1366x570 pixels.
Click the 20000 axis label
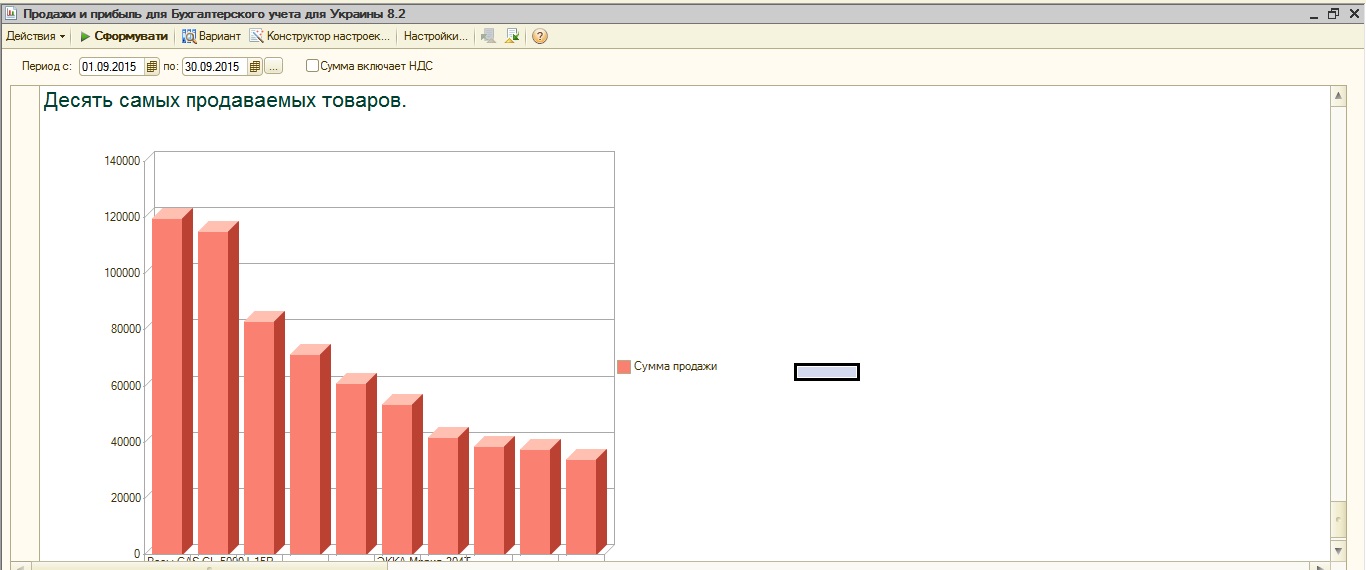coord(125,497)
